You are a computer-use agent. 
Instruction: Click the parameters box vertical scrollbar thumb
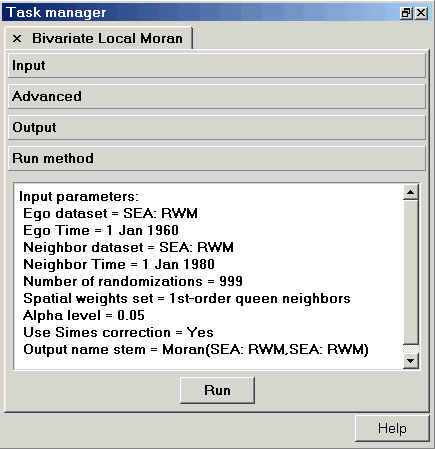click(x=411, y=272)
